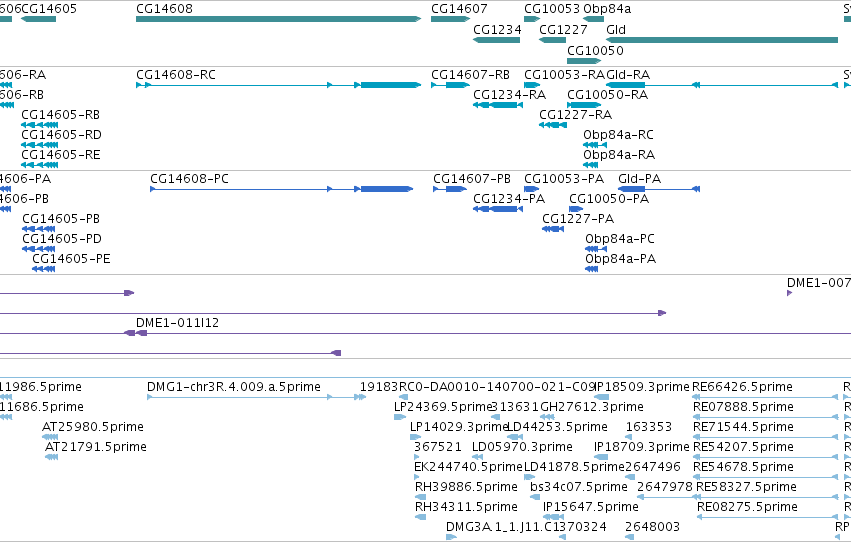This screenshot has width=851, height=542.
Task: Click the Obp84a-RA transcript
Action: point(590,165)
